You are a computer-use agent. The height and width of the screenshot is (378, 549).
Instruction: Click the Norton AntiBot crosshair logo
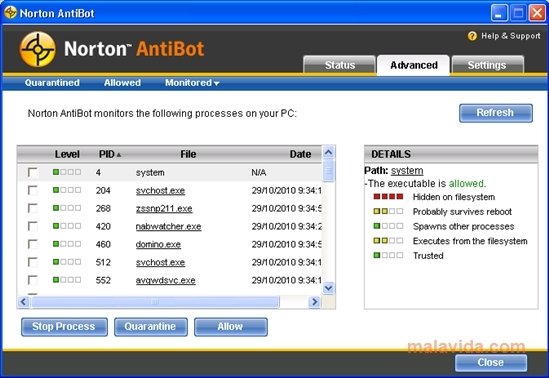pos(37,49)
